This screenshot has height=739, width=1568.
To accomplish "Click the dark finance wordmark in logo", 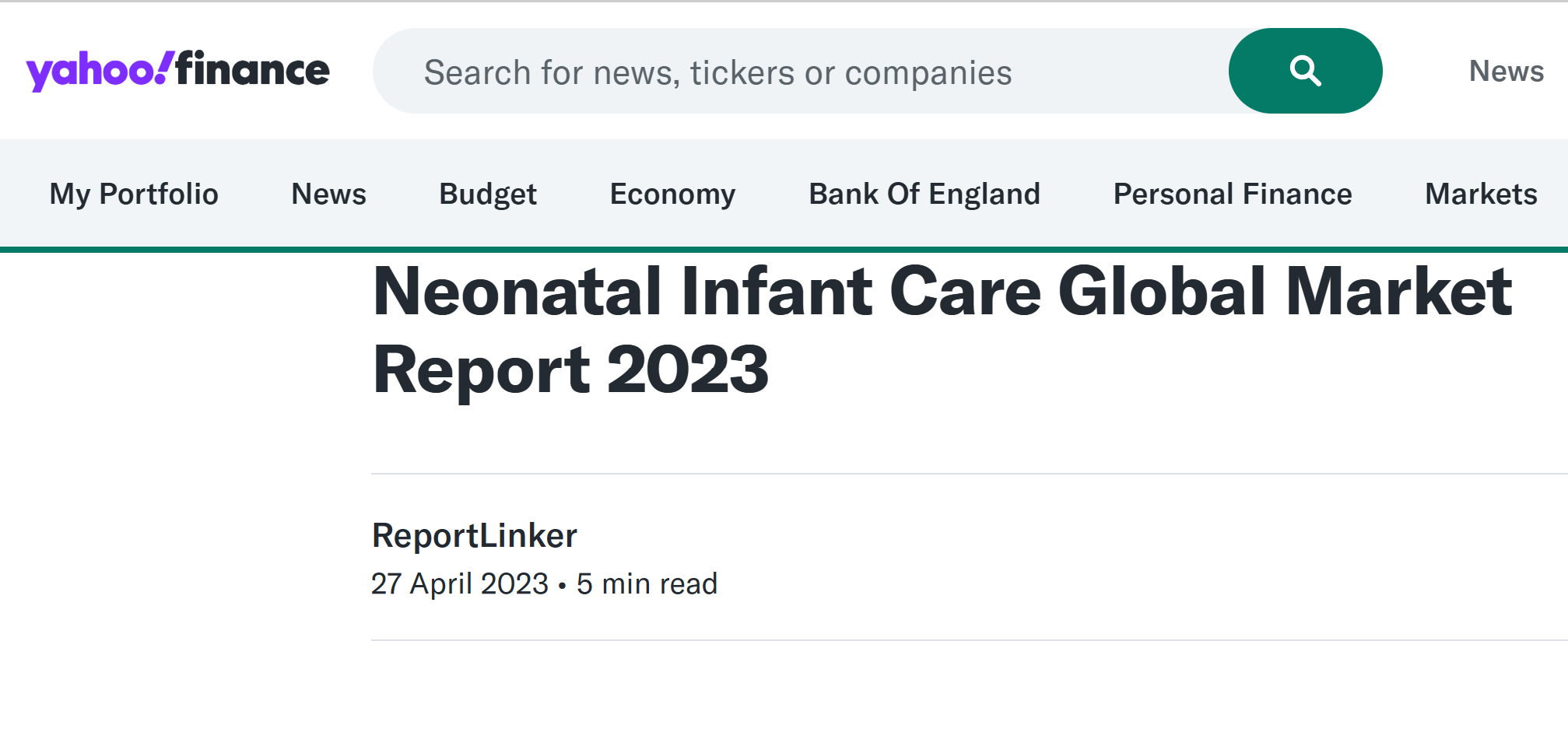I will click(x=252, y=70).
